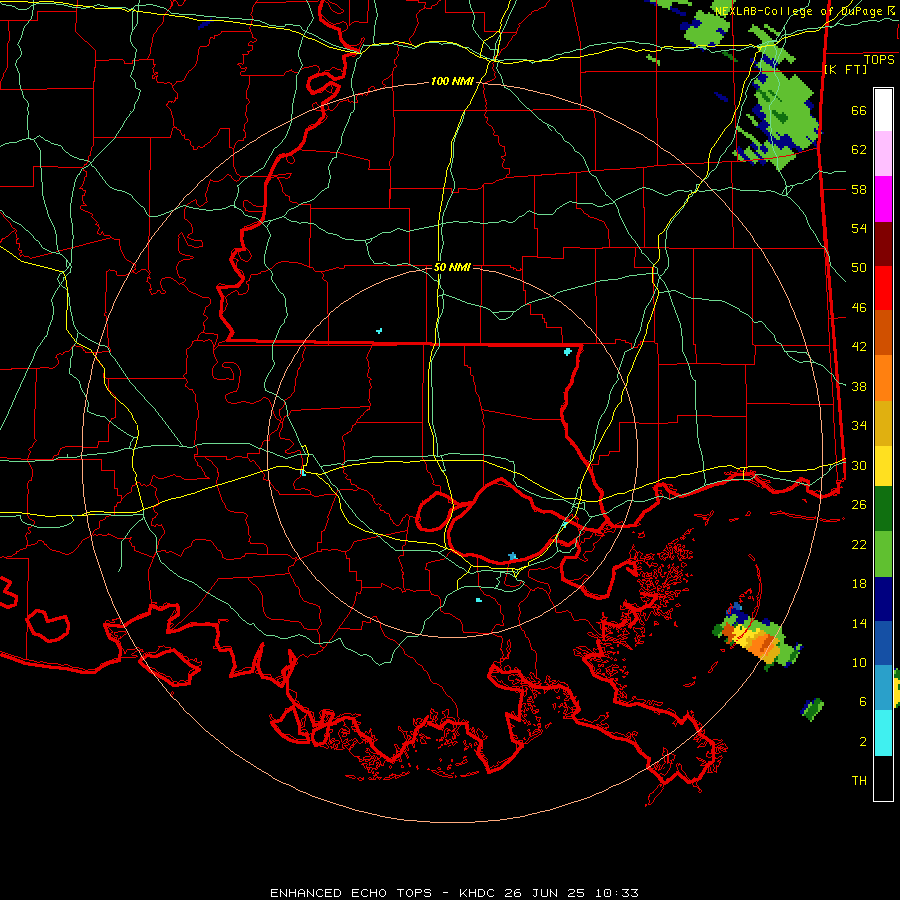The height and width of the screenshot is (900, 900).
Task: Click the bright red legend color band
Action: click(883, 288)
